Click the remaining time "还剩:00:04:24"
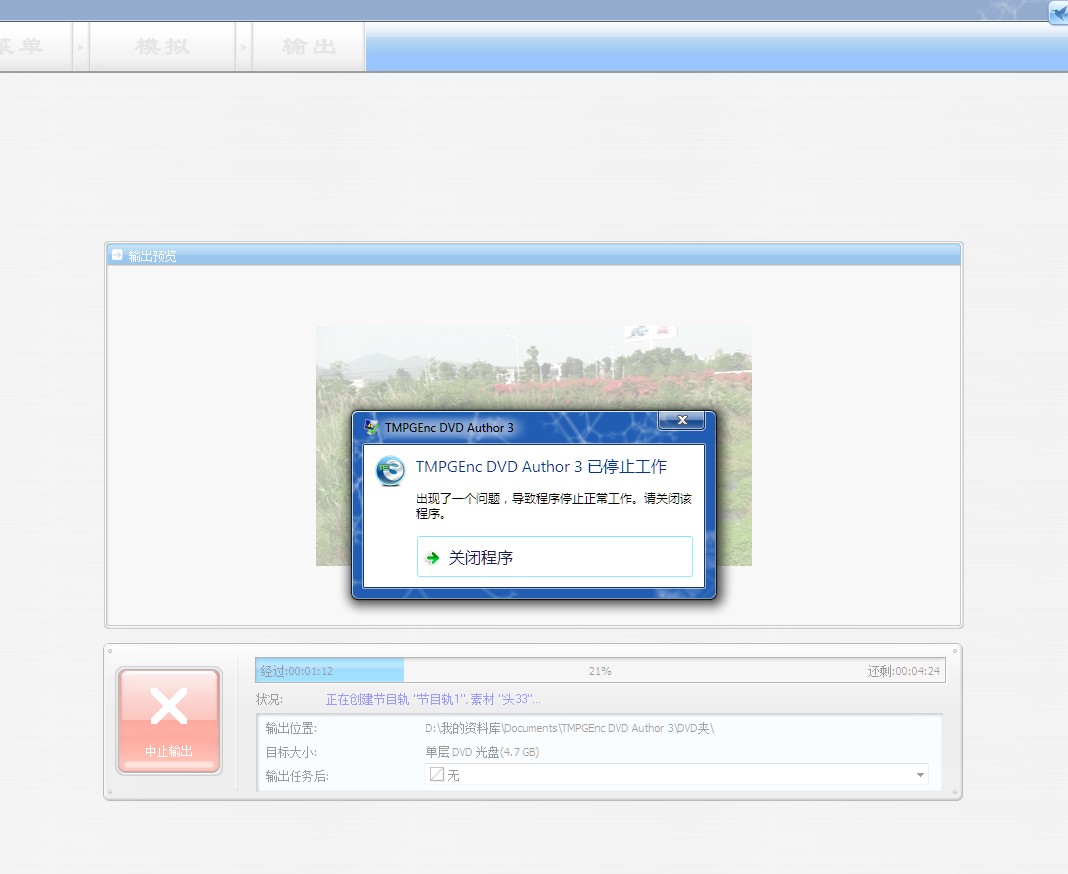 (x=903, y=671)
